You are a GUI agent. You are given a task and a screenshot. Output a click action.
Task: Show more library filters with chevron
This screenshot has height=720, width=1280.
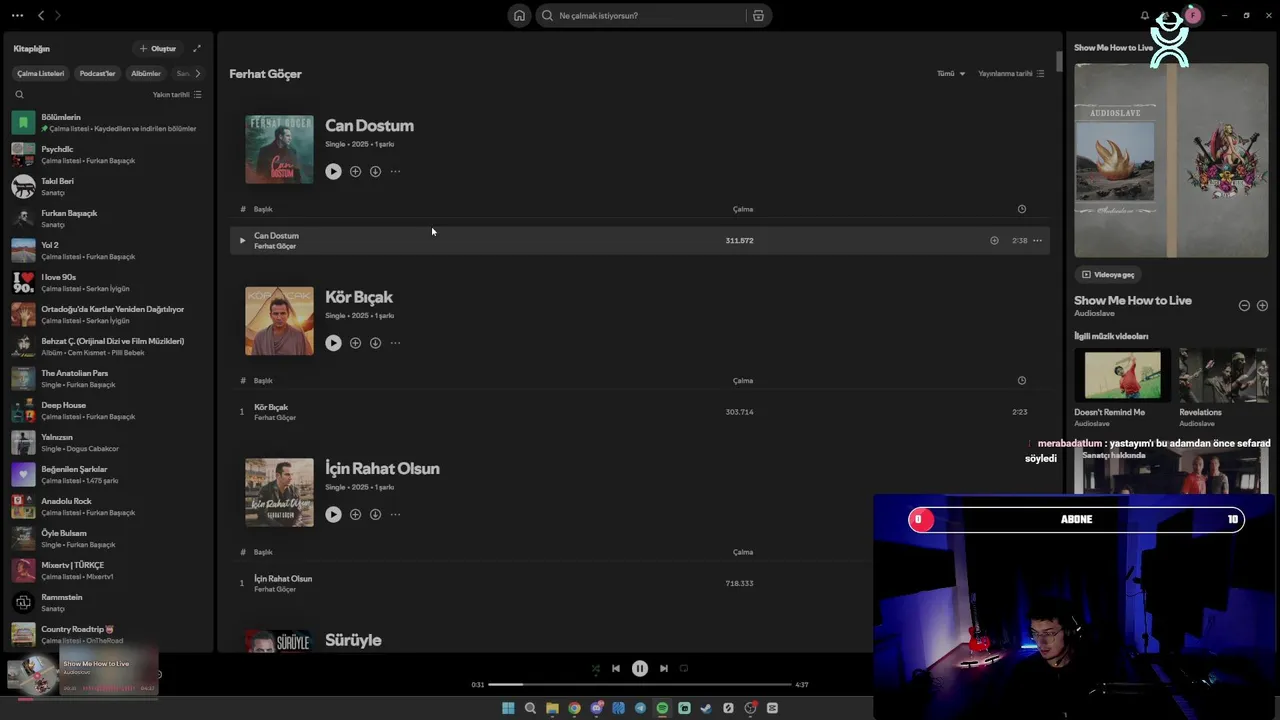[197, 73]
